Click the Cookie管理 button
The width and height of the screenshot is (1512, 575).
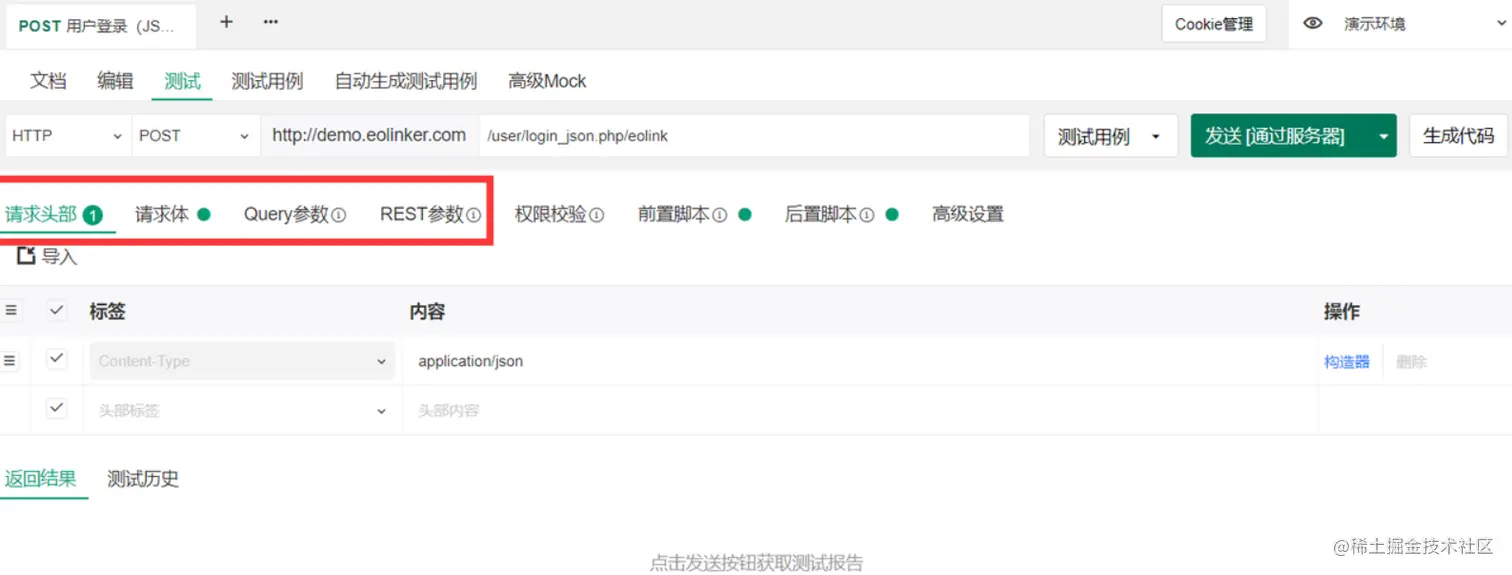(x=1214, y=24)
